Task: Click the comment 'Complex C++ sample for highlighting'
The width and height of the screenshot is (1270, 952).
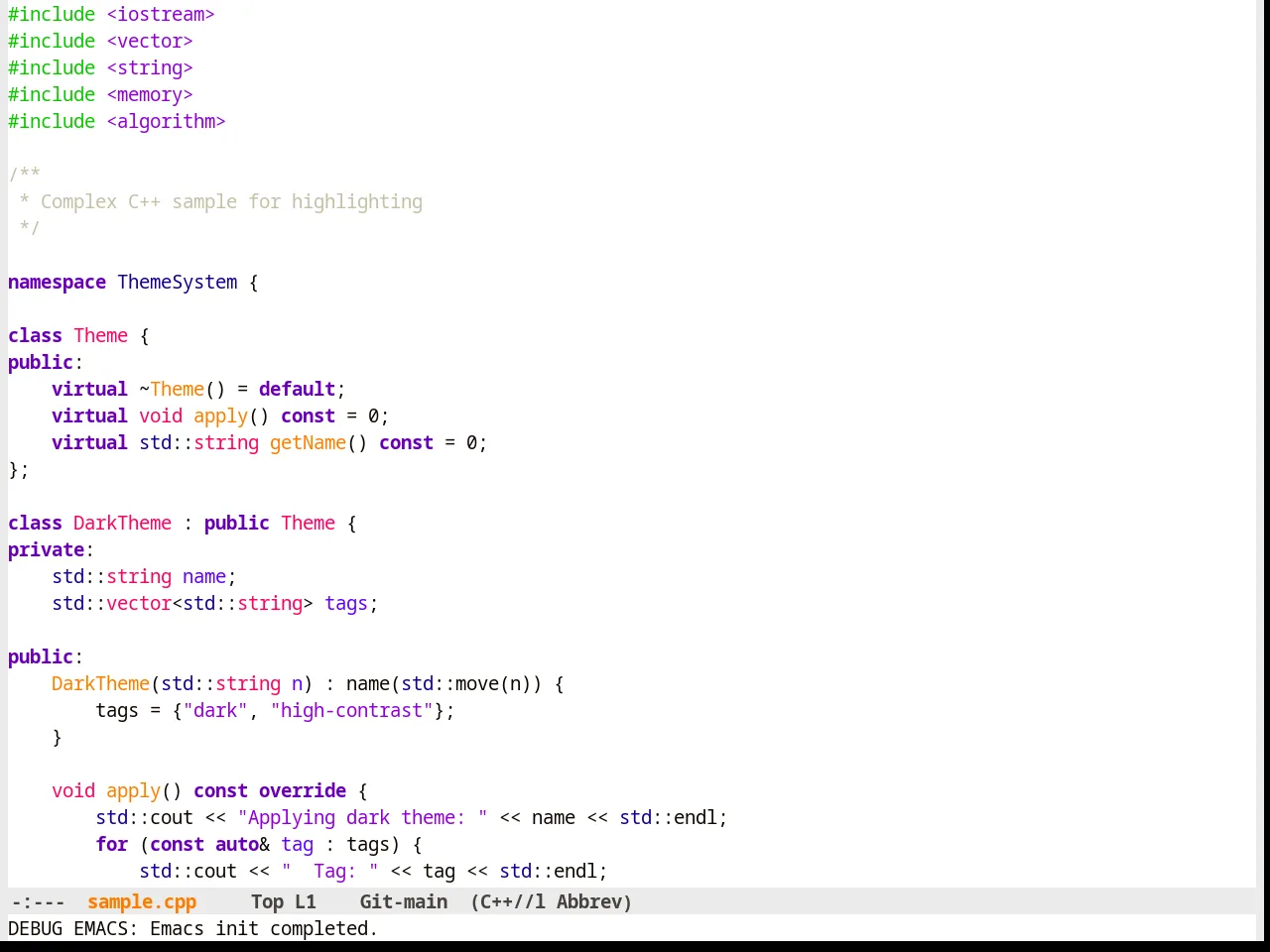Action: 231,201
